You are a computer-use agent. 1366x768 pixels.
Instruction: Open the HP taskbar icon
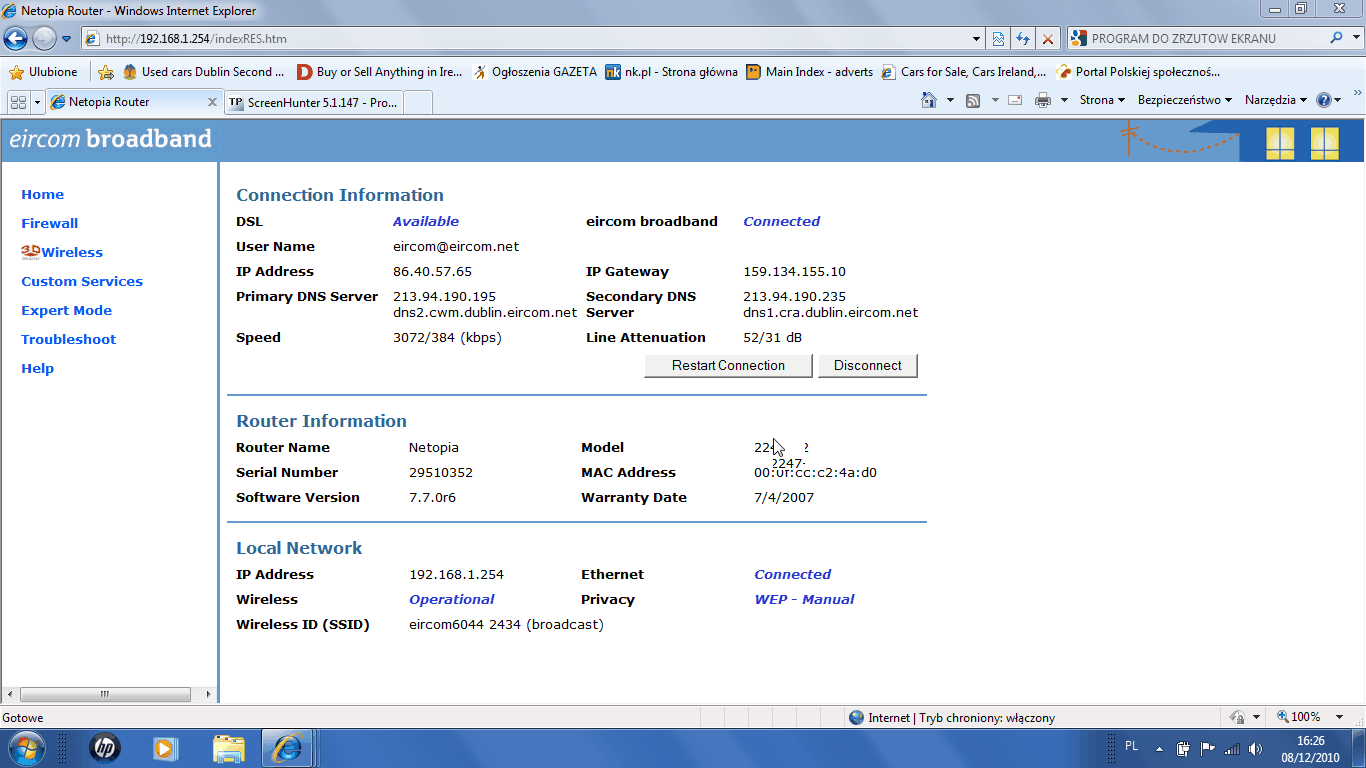click(x=103, y=748)
